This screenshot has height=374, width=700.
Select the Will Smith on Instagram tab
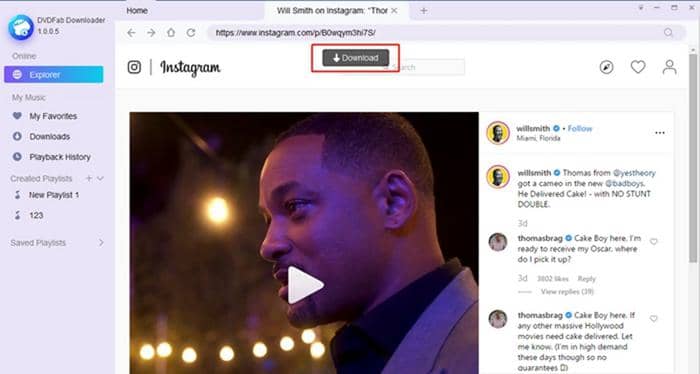[x=332, y=11]
